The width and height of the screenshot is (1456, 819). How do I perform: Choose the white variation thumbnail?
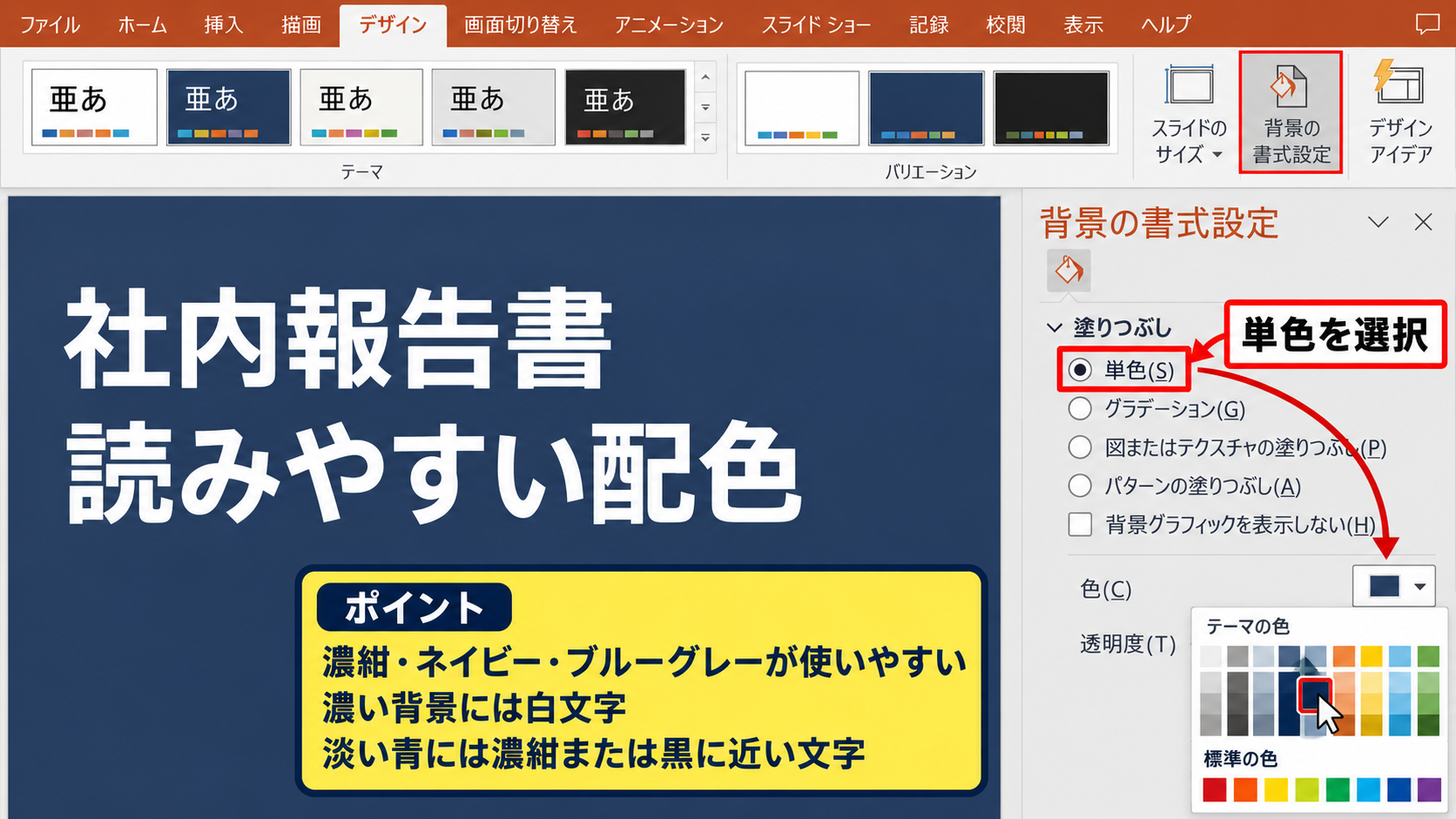tap(802, 108)
